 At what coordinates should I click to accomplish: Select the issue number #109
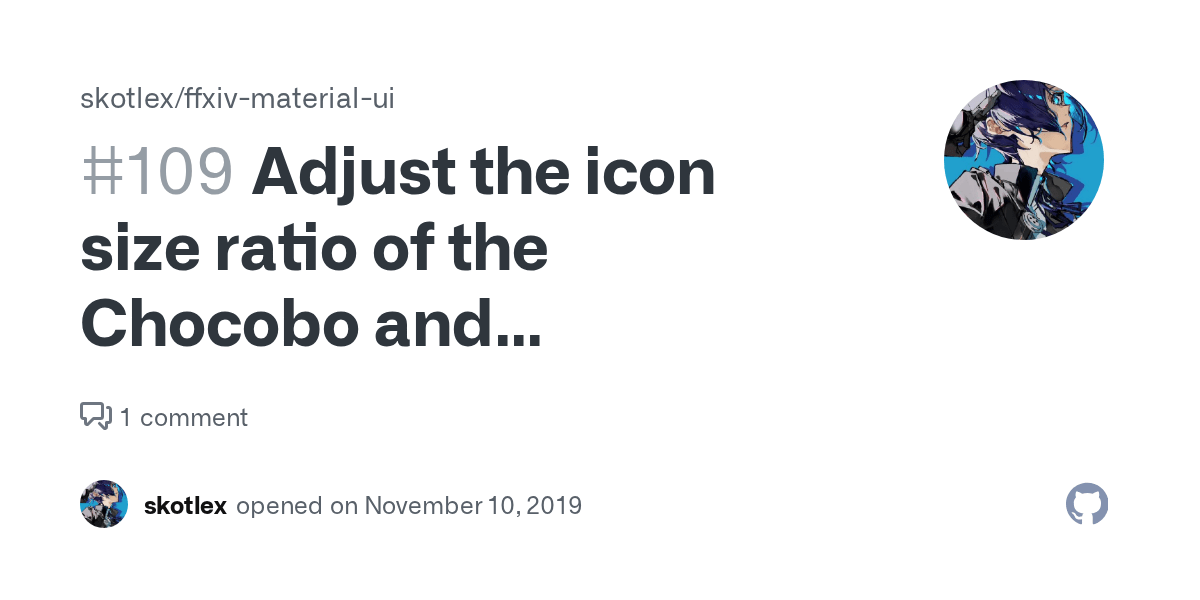click(x=157, y=172)
